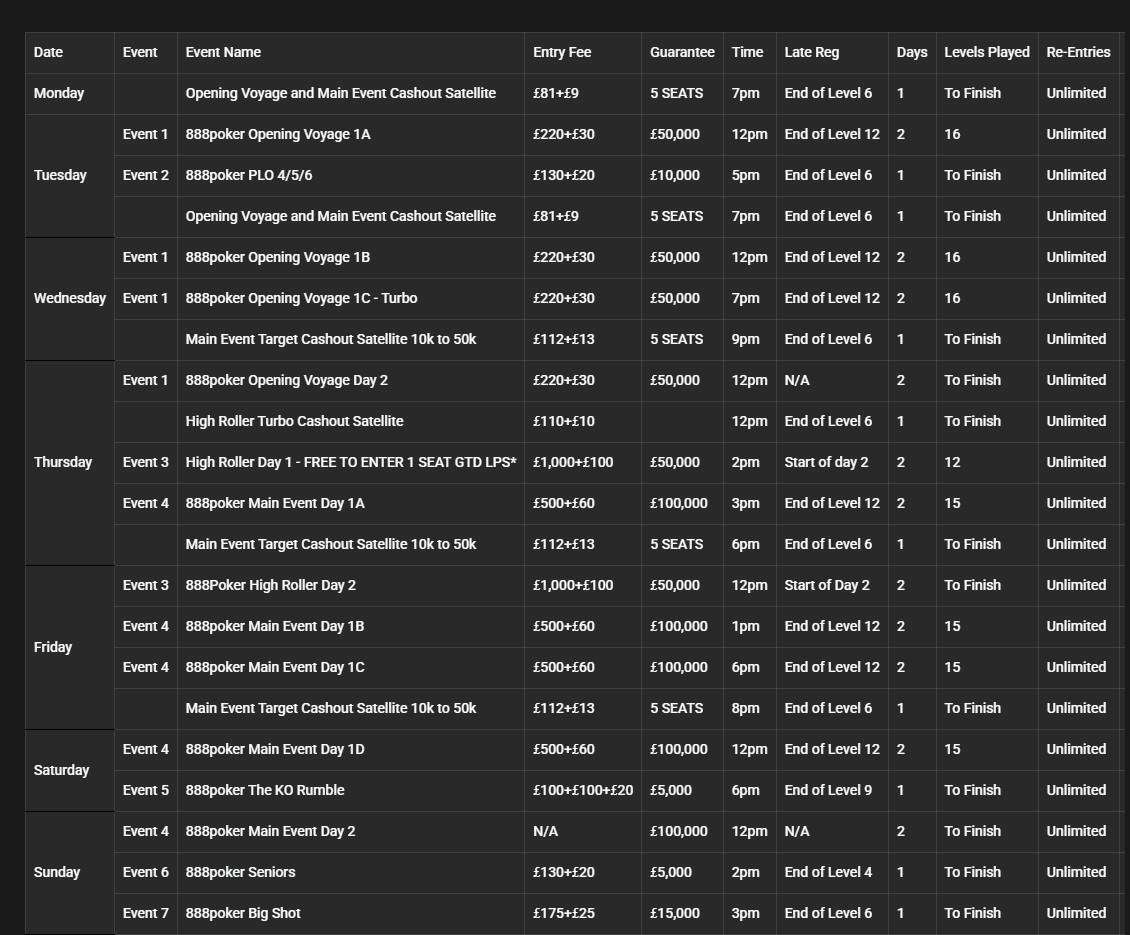This screenshot has height=935, width=1130.
Task: Select the Event Name column header
Action: click(223, 52)
